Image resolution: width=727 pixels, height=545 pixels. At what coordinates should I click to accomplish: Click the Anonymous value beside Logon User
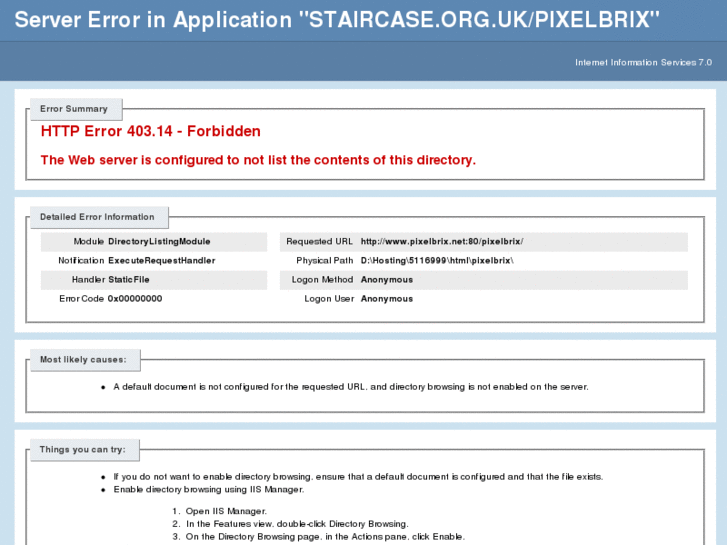(x=387, y=299)
